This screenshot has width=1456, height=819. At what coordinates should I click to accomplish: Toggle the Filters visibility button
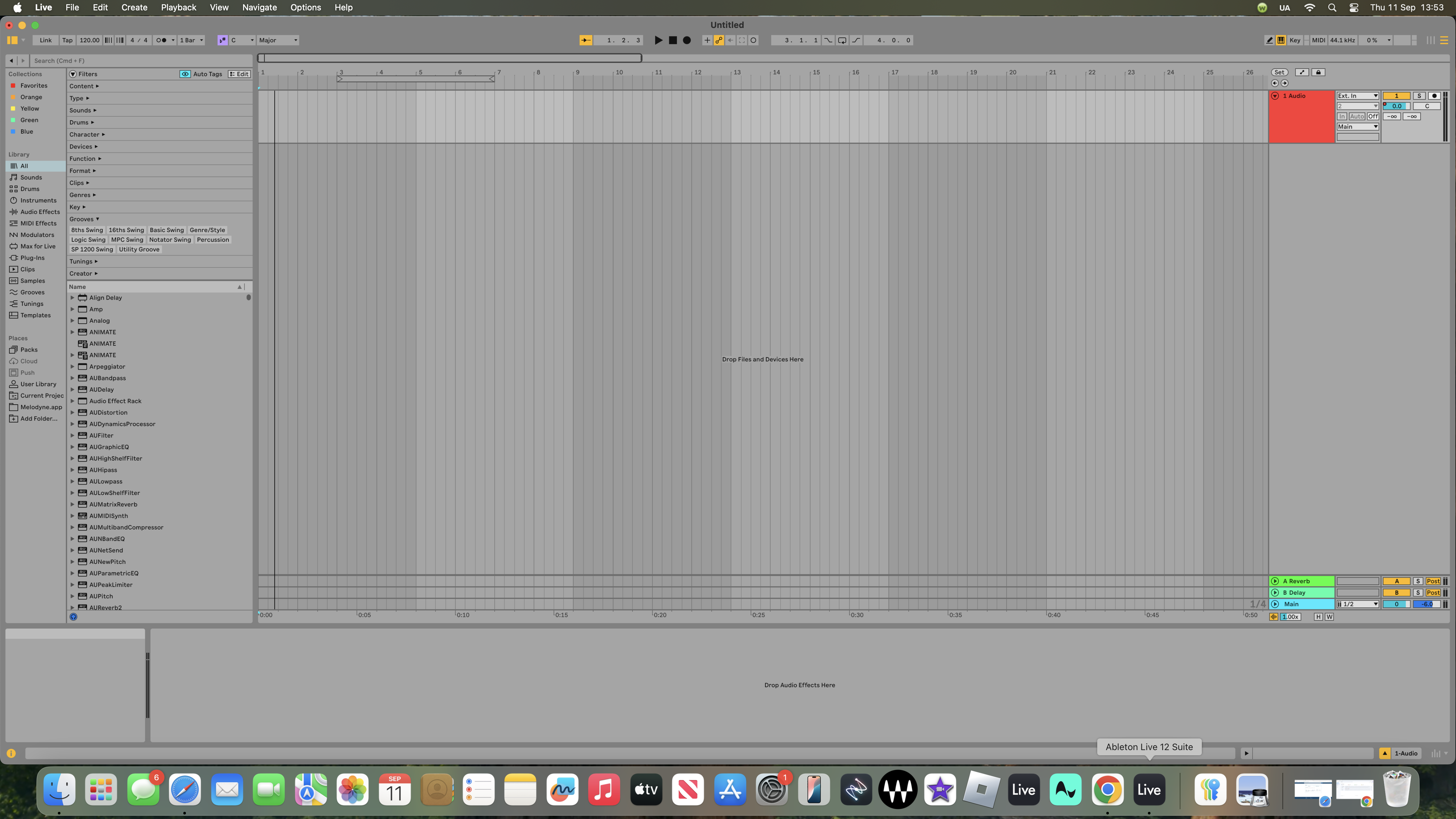73,74
